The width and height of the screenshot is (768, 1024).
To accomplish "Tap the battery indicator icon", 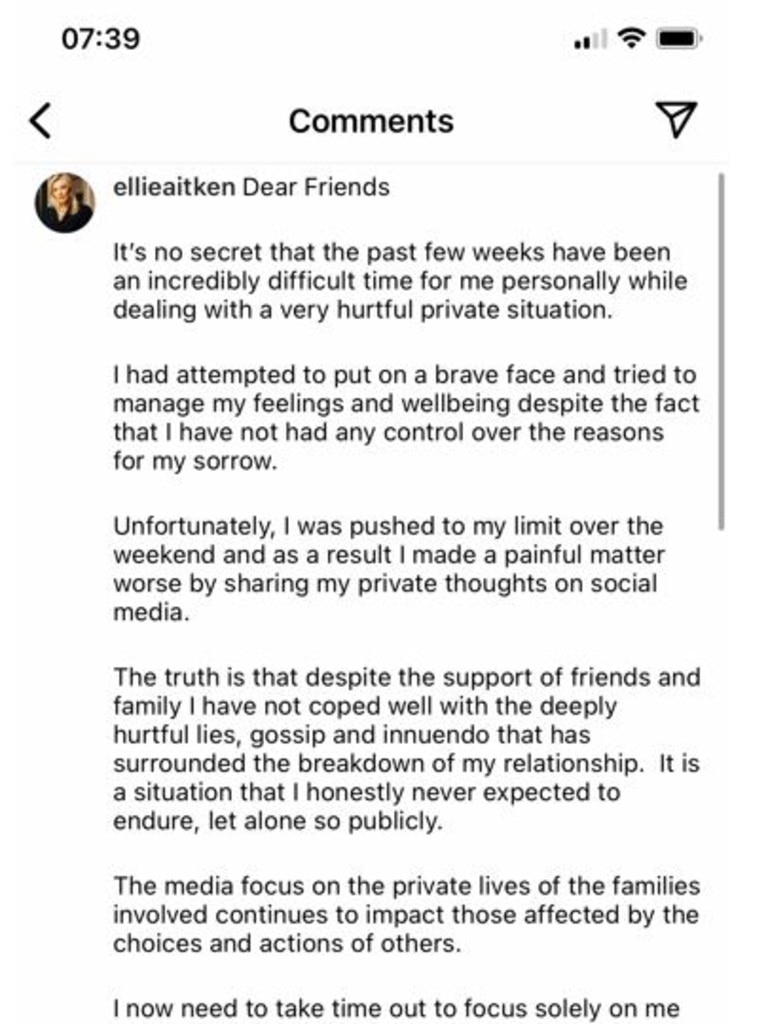I will pos(679,39).
